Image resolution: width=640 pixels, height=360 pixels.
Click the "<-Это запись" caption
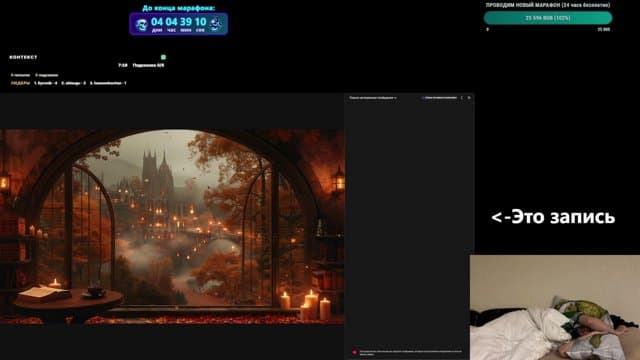pos(553,217)
